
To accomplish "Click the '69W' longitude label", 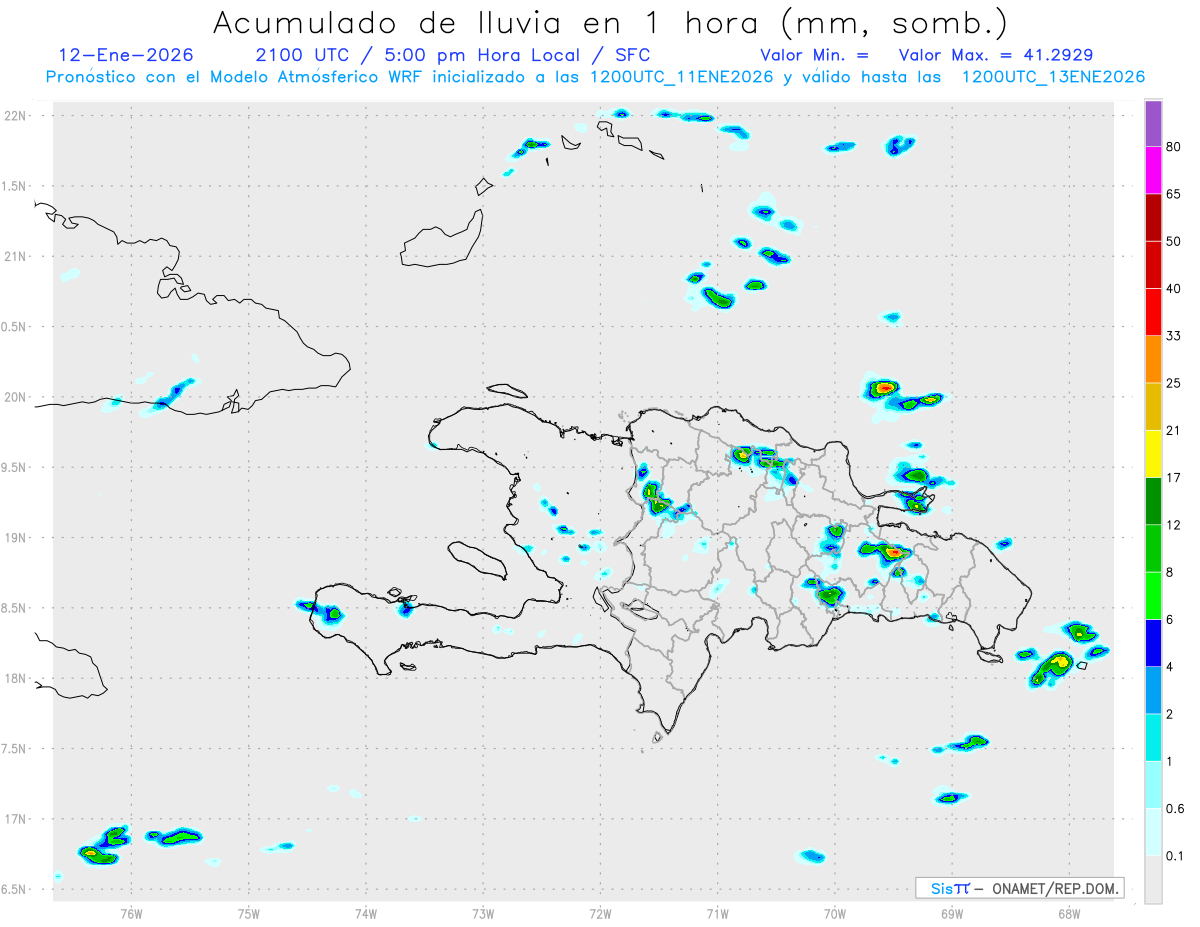I will tap(952, 913).
